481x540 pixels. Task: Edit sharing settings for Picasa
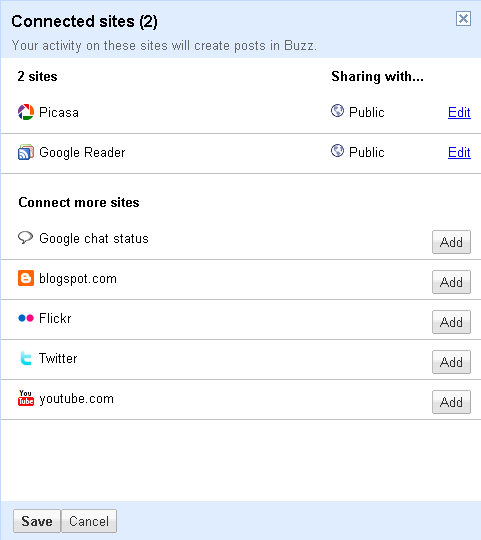tap(459, 112)
